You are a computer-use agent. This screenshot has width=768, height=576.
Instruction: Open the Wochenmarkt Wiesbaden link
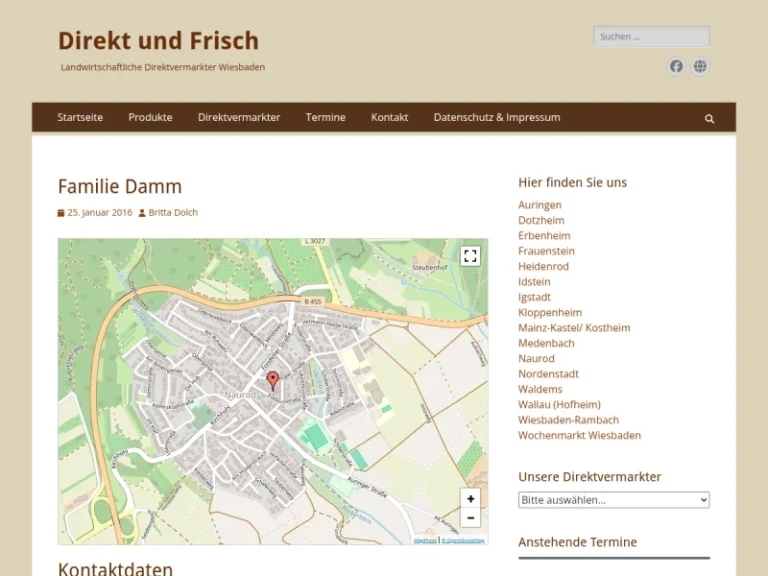coord(579,435)
